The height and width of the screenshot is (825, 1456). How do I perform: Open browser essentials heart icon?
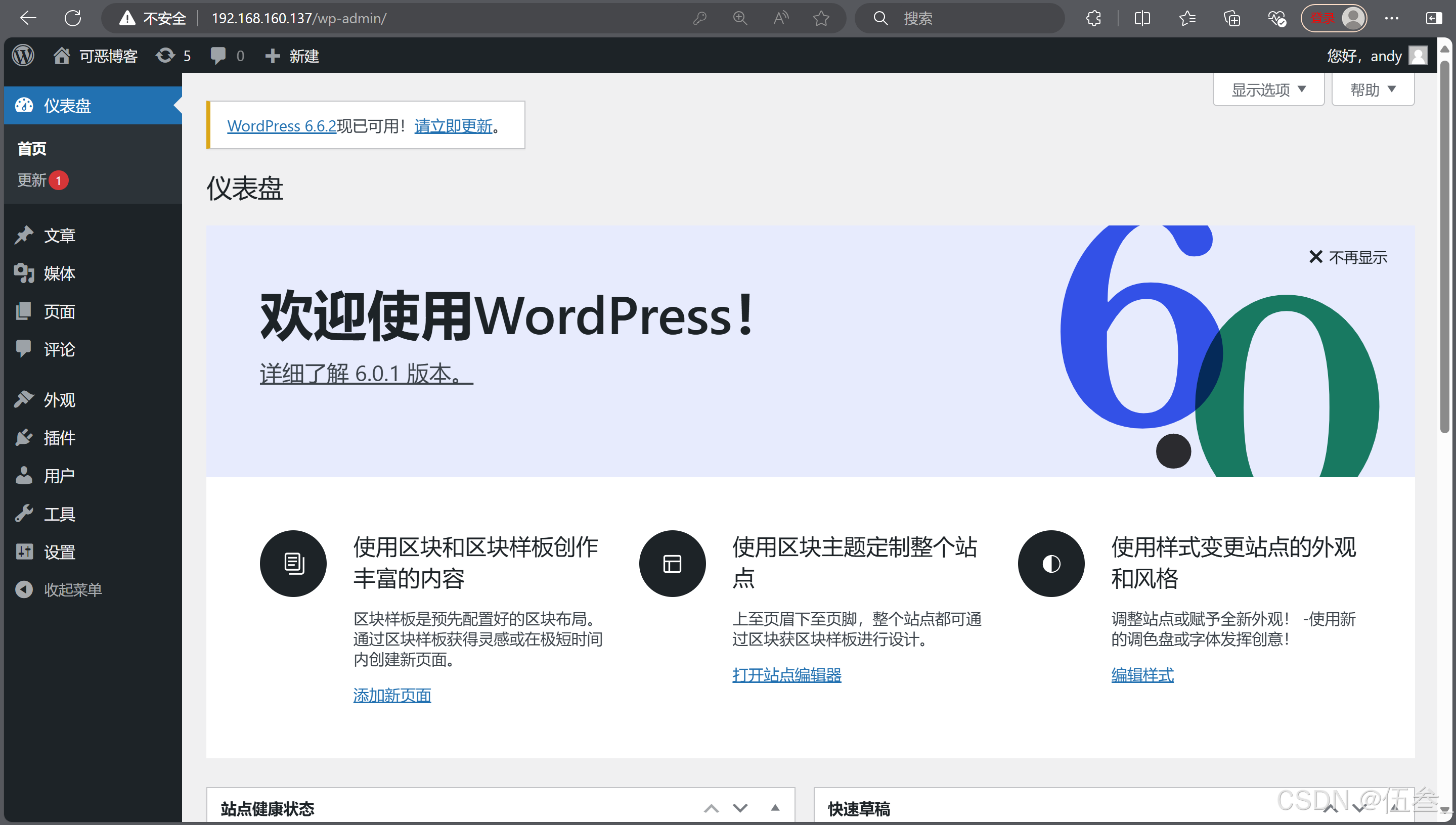1276,18
